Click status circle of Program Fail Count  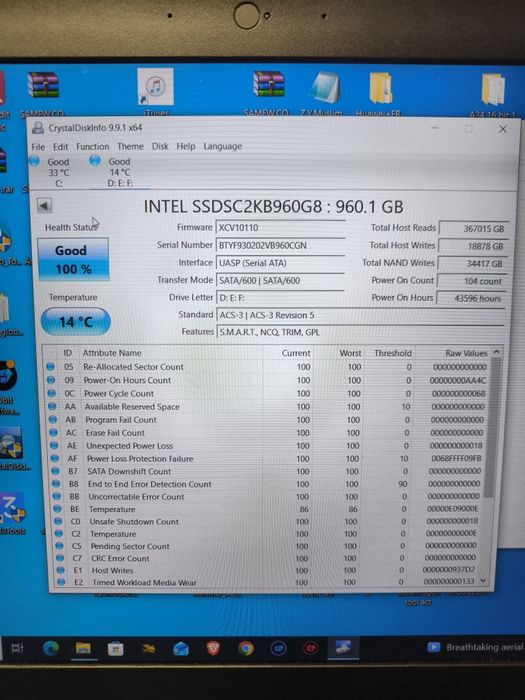(x=53, y=420)
